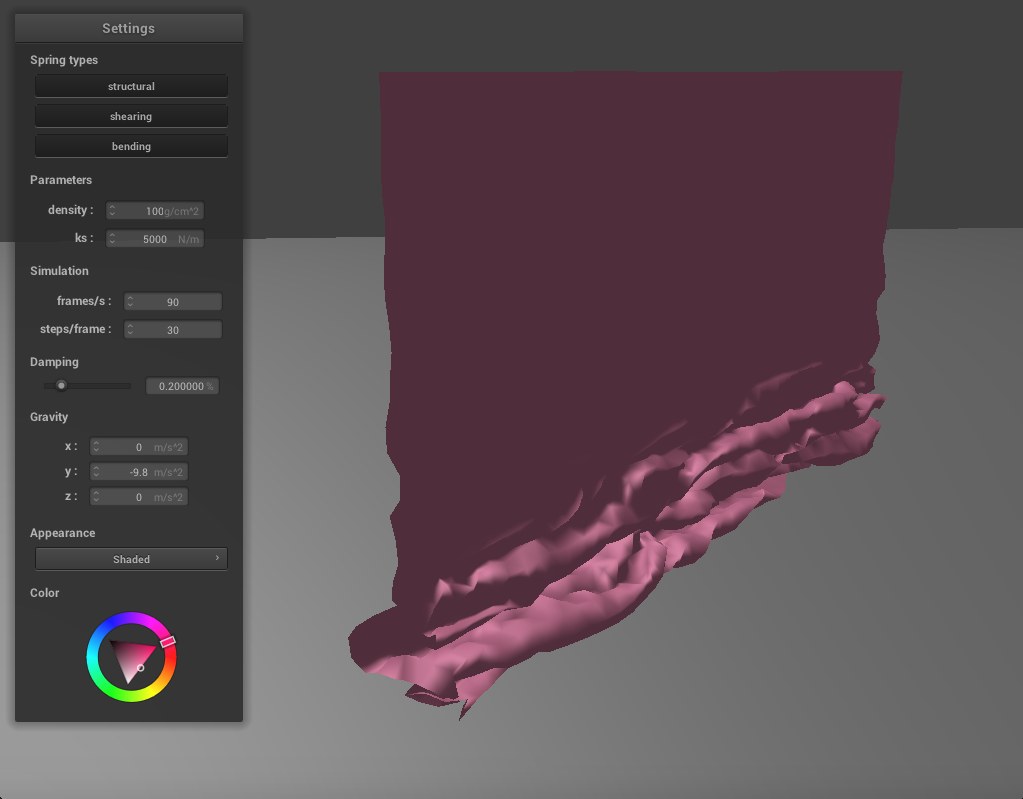Click the steps/frame spinner arrows
The image size is (1023, 799).
point(130,330)
